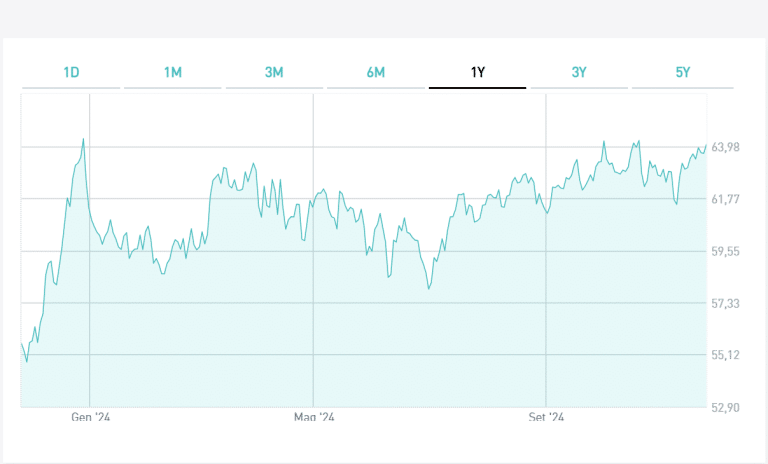The image size is (768, 464).
Task: Select the 55,12 value on the y-axis
Action: 725,355
